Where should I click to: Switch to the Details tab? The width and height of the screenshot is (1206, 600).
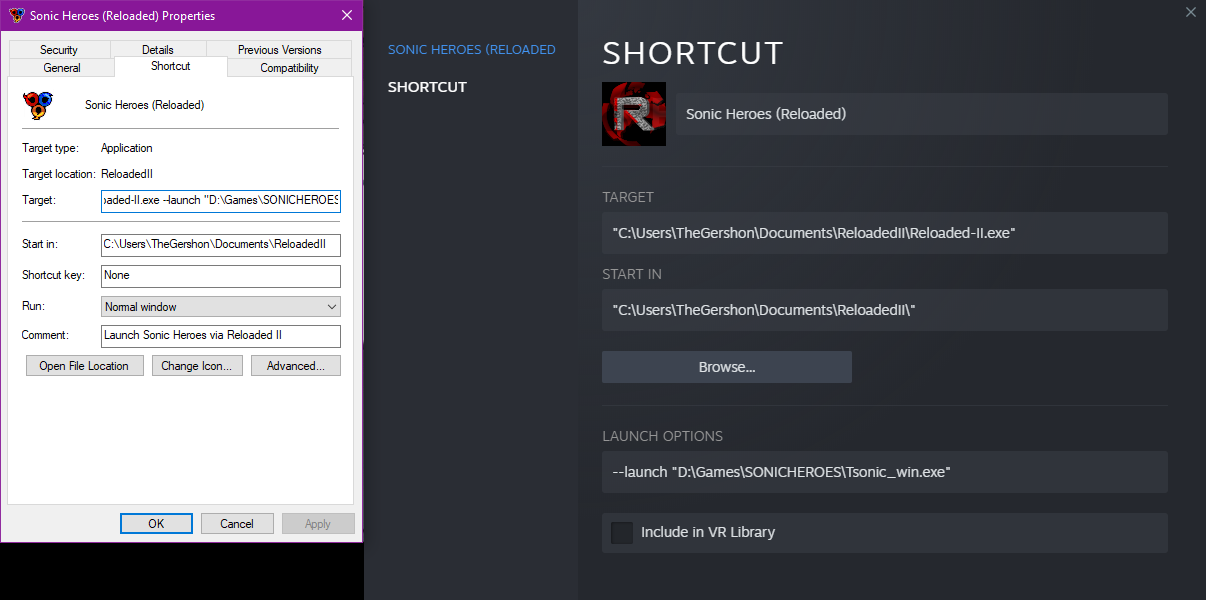click(157, 49)
